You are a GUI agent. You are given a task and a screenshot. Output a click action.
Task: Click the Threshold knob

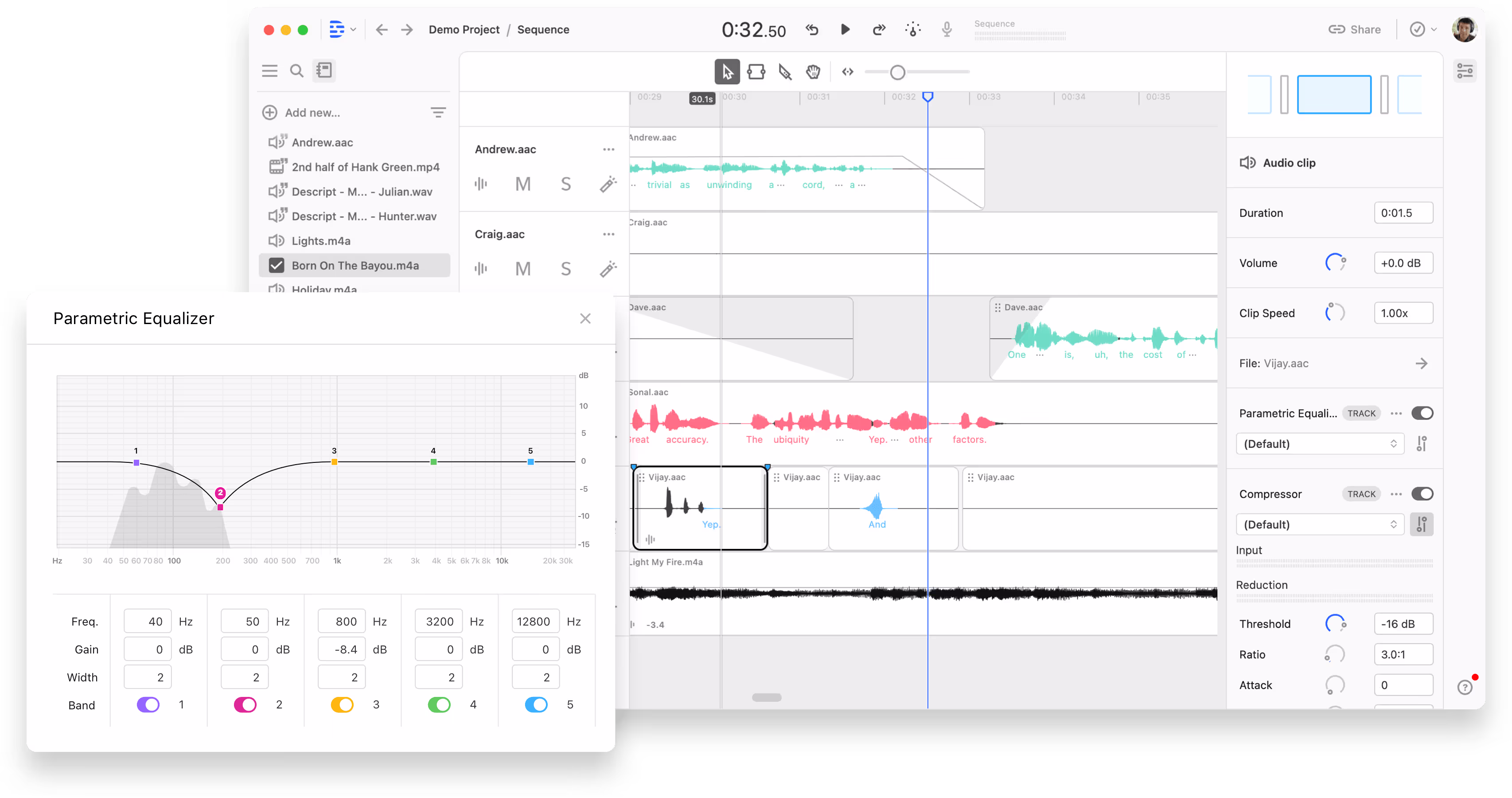click(x=1335, y=624)
